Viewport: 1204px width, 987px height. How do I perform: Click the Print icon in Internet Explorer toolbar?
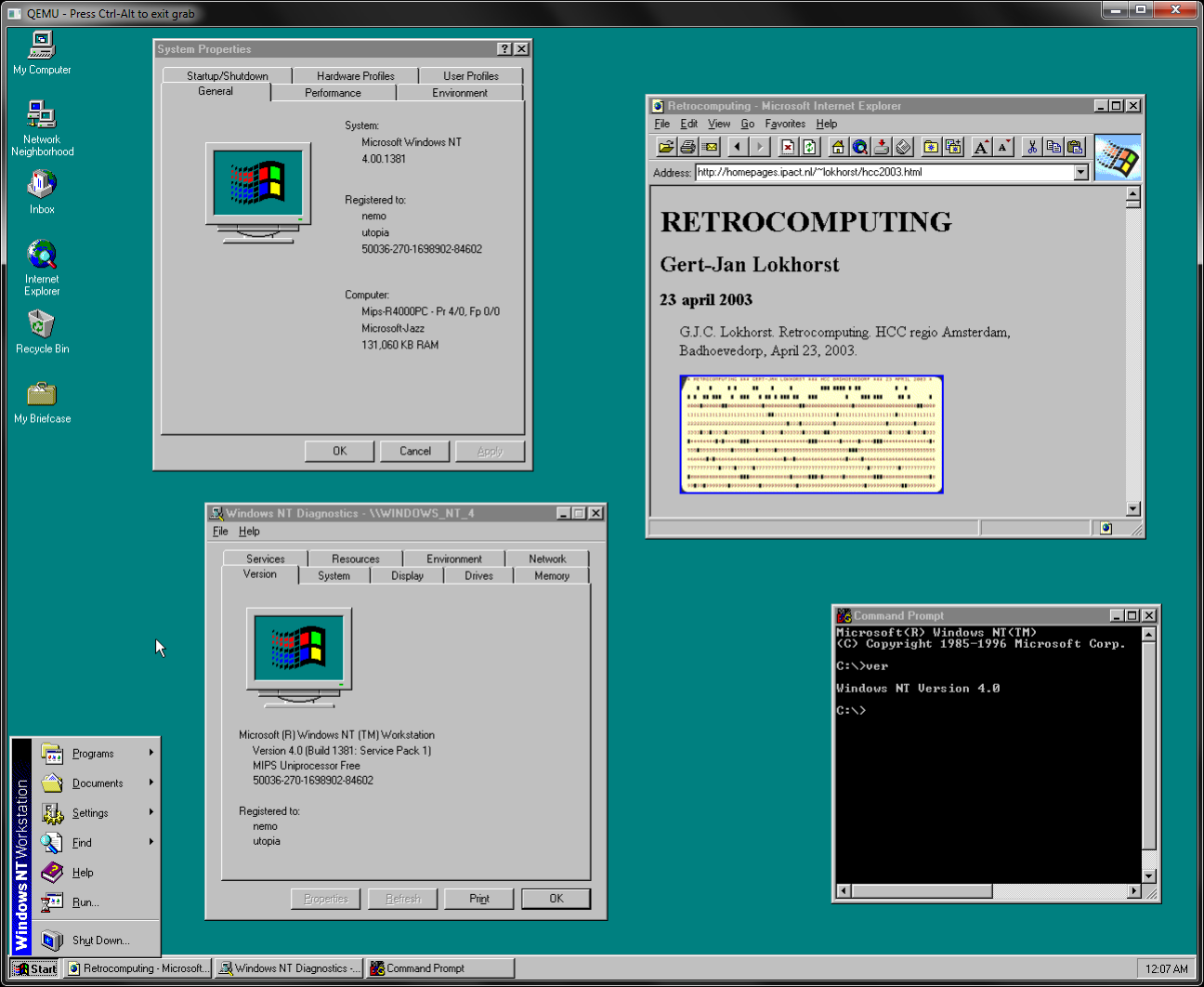688,146
